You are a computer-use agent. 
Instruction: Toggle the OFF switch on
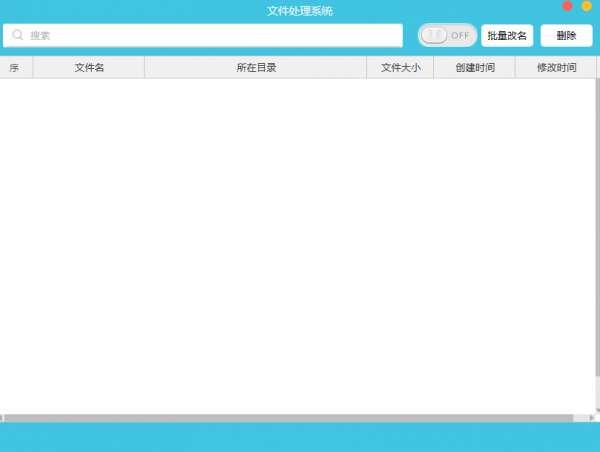pos(446,35)
